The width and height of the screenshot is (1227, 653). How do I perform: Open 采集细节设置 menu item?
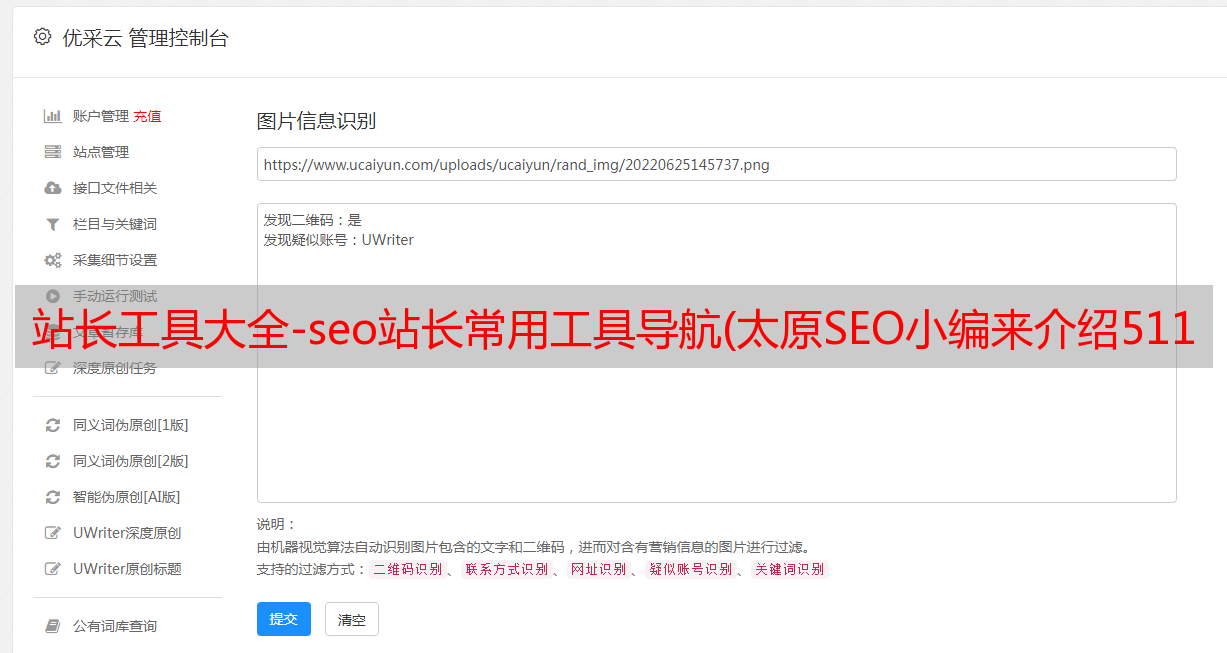pos(115,260)
